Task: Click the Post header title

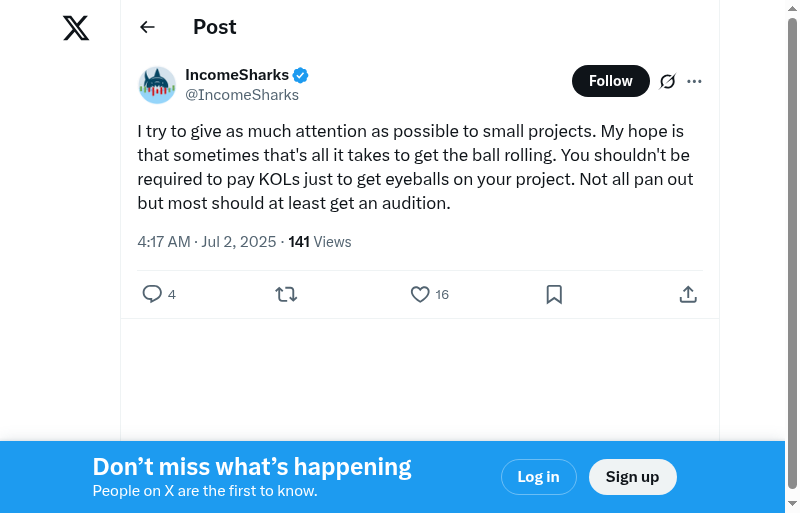Action: [x=215, y=27]
